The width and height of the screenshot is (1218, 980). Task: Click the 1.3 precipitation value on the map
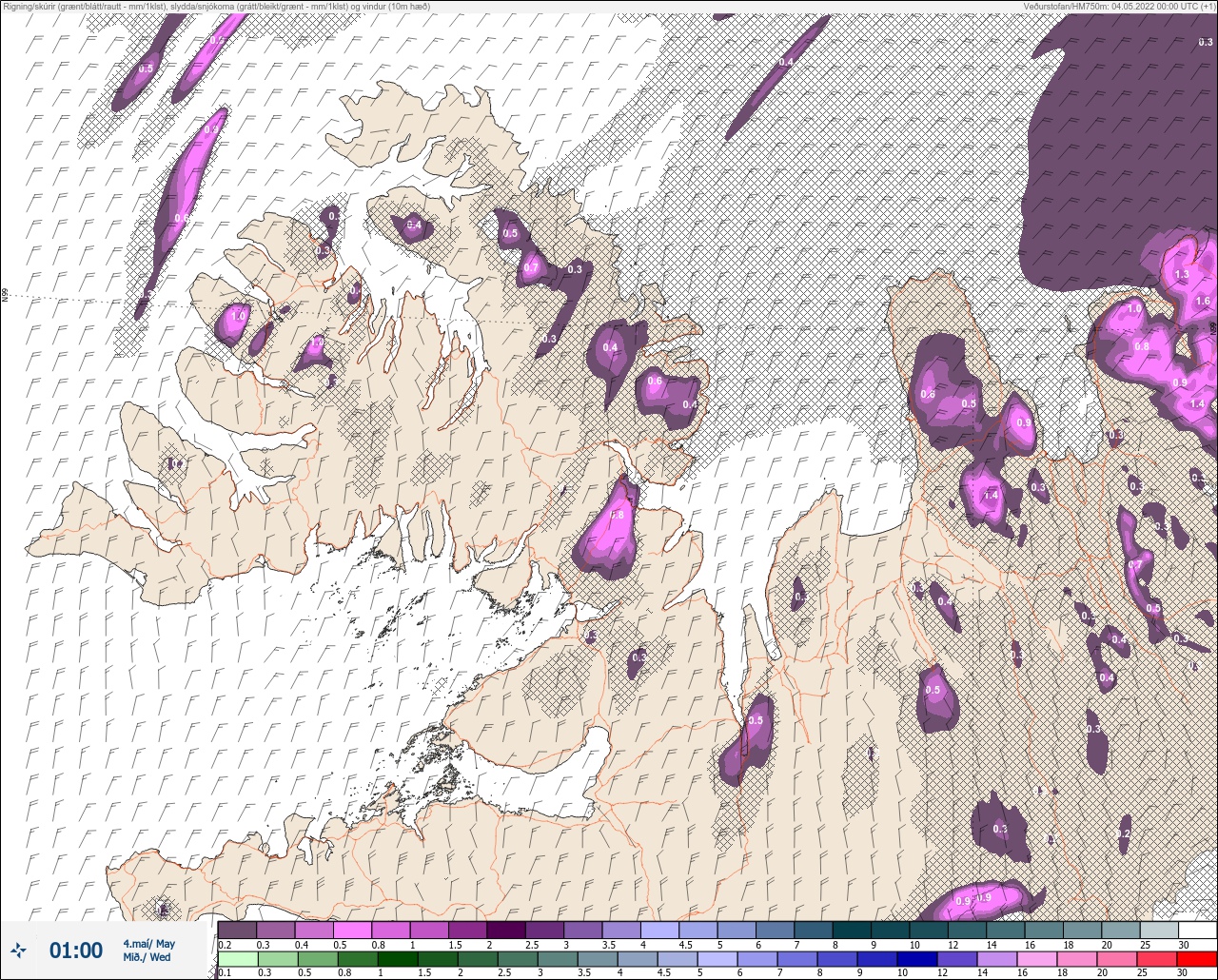pyautogui.click(x=1182, y=274)
